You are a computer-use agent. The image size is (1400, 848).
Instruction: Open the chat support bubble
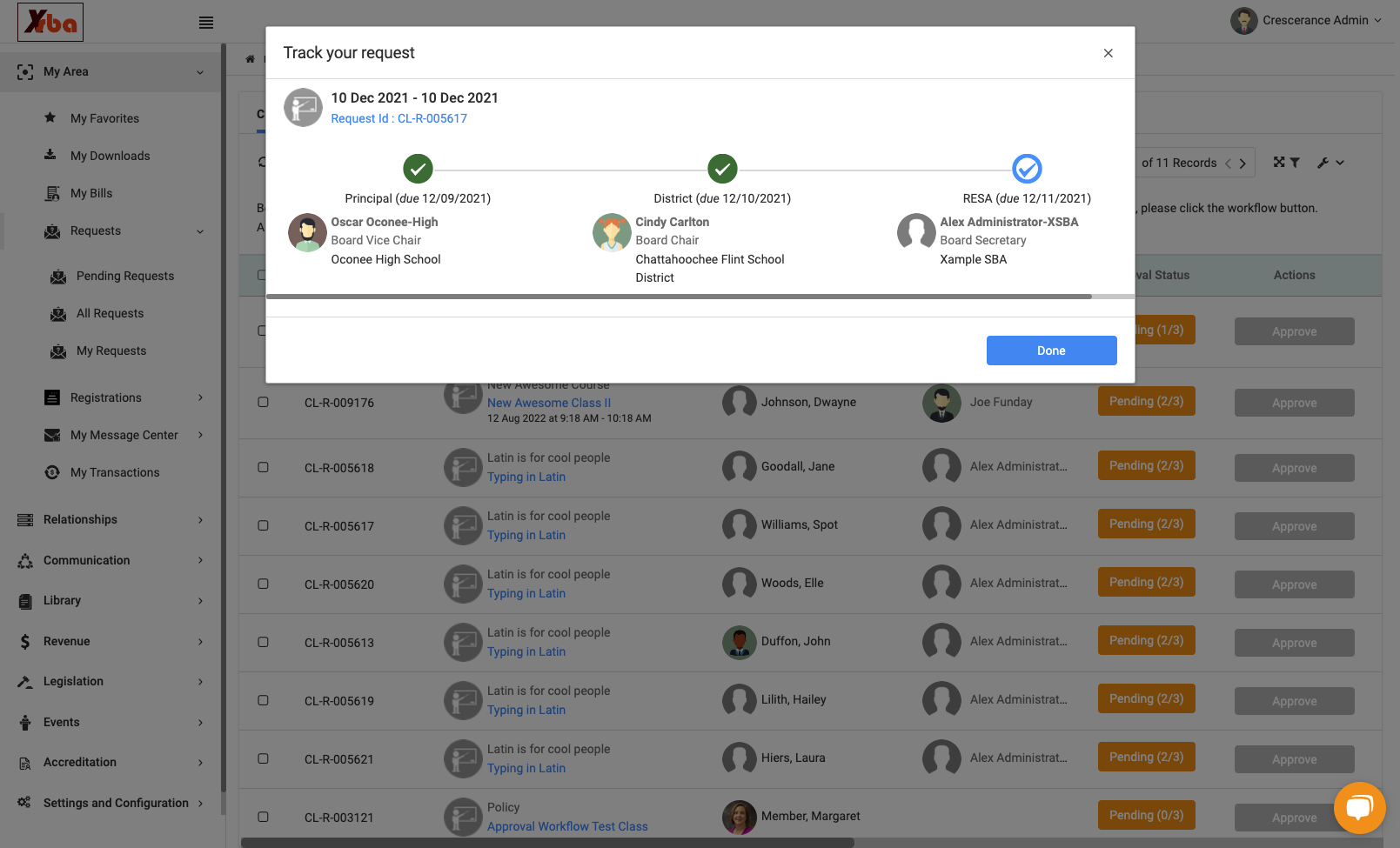pos(1359,808)
